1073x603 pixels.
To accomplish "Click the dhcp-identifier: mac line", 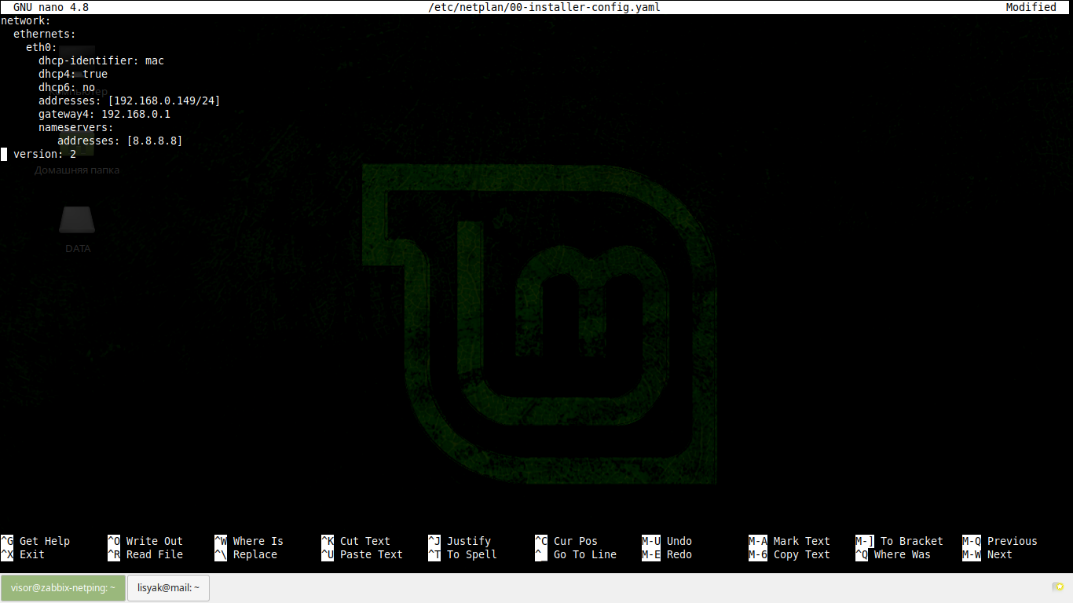I will point(100,61).
